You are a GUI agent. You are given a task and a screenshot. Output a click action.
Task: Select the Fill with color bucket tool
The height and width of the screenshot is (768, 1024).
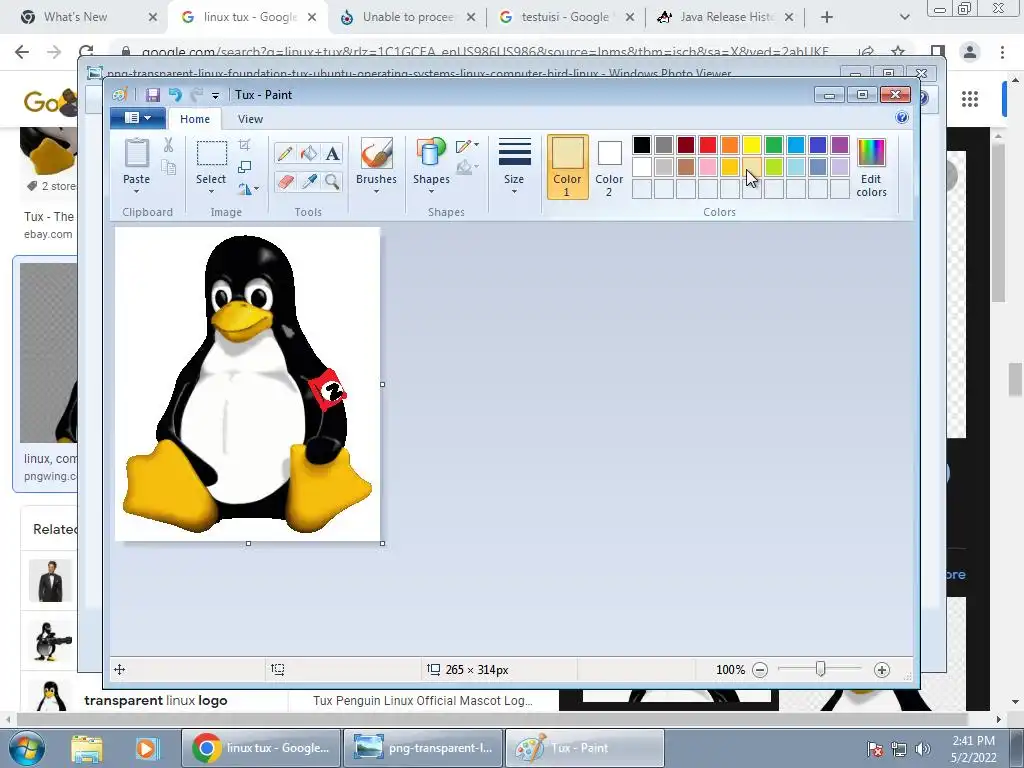click(x=308, y=153)
